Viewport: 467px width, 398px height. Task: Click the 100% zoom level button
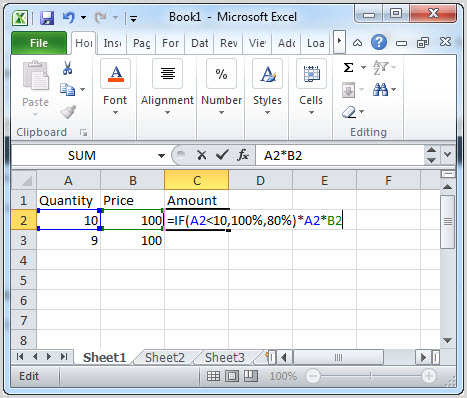pos(283,376)
